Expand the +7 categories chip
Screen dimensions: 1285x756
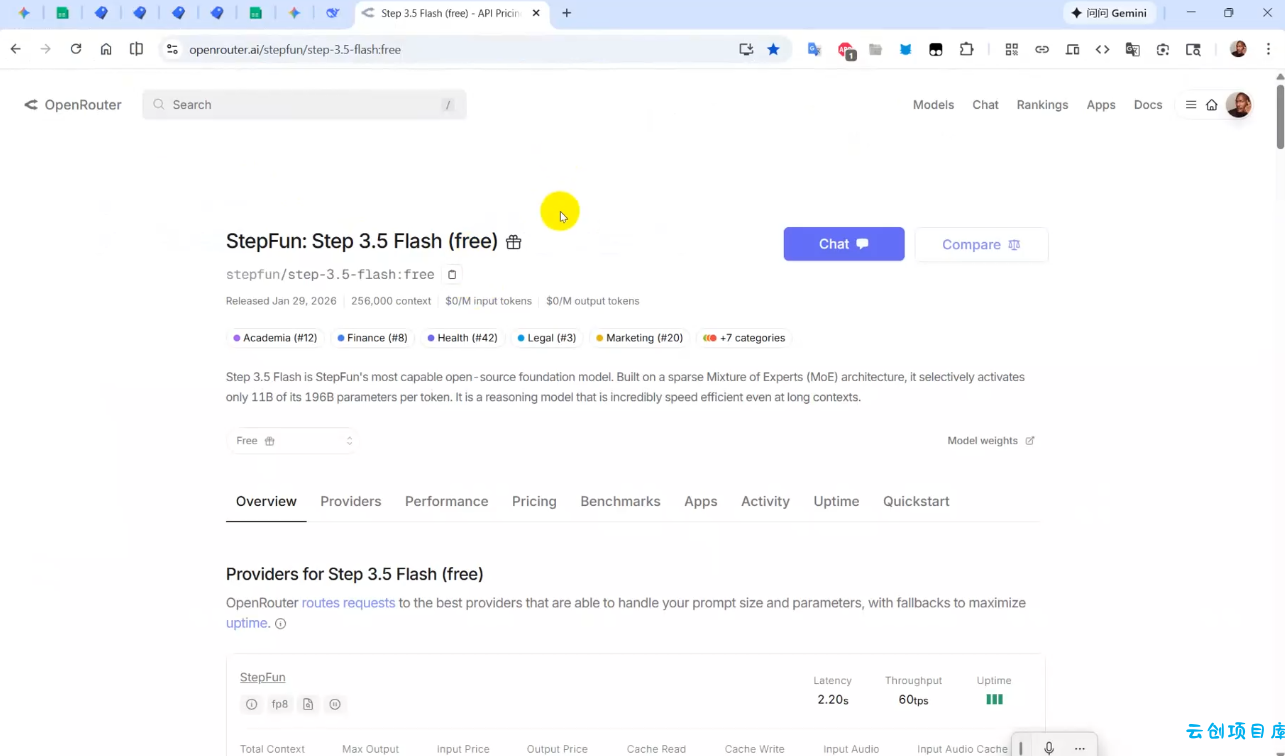744,338
